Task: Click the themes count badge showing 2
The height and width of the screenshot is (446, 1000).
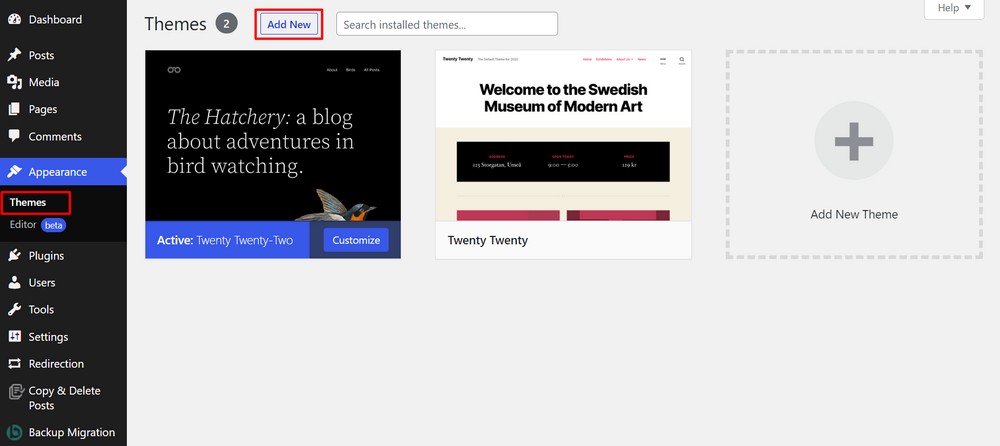Action: click(x=226, y=24)
